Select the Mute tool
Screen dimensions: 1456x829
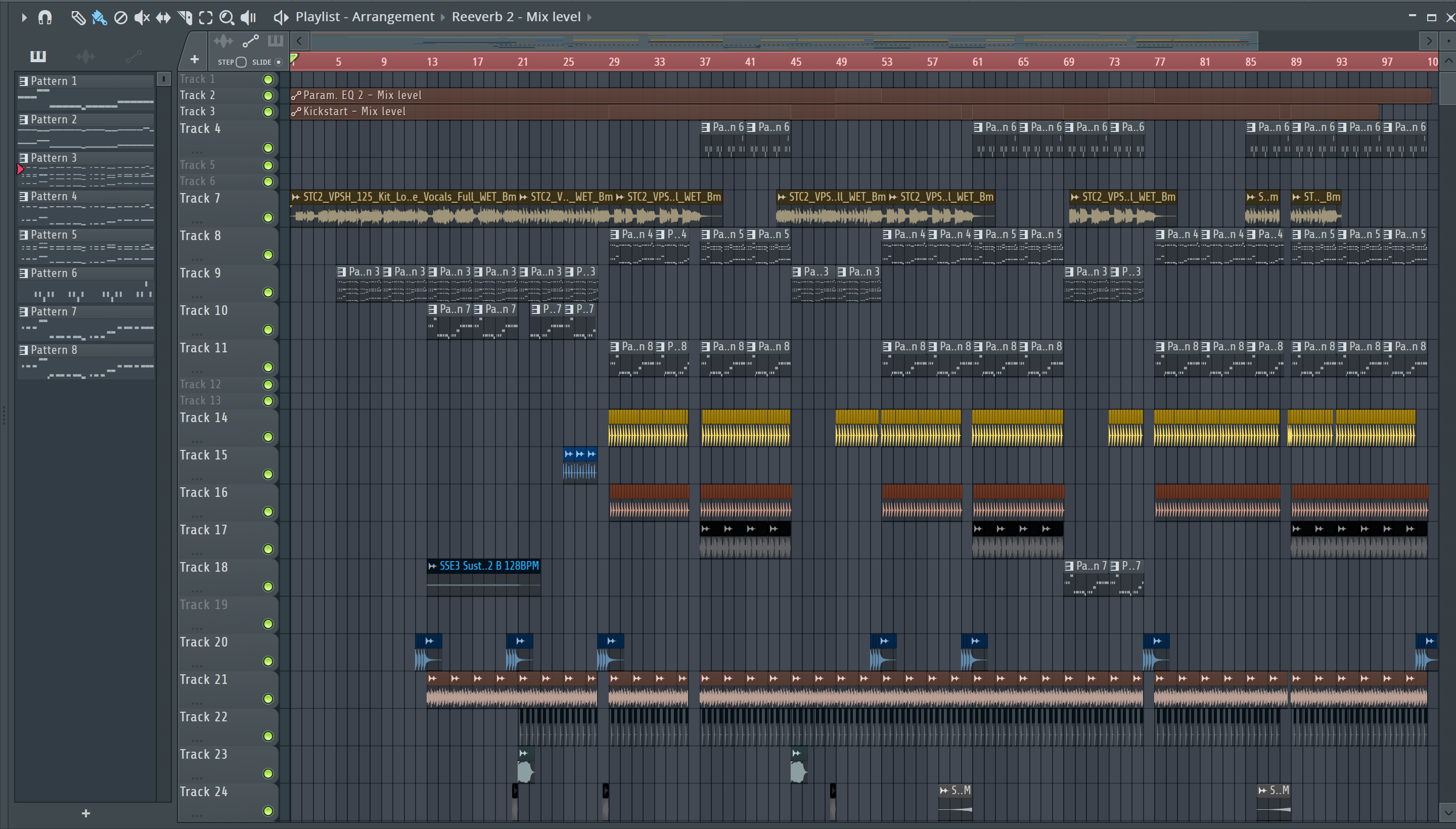142,18
